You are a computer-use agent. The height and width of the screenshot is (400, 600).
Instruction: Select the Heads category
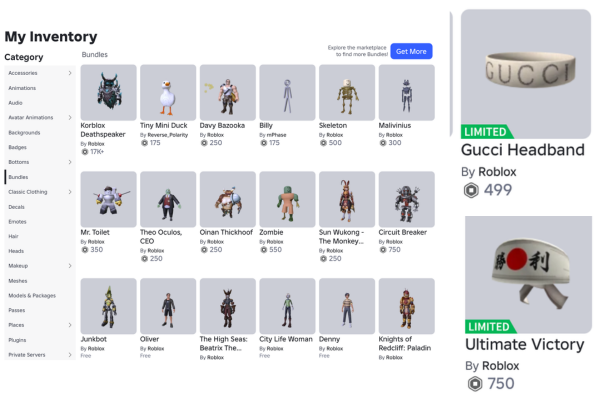point(16,251)
